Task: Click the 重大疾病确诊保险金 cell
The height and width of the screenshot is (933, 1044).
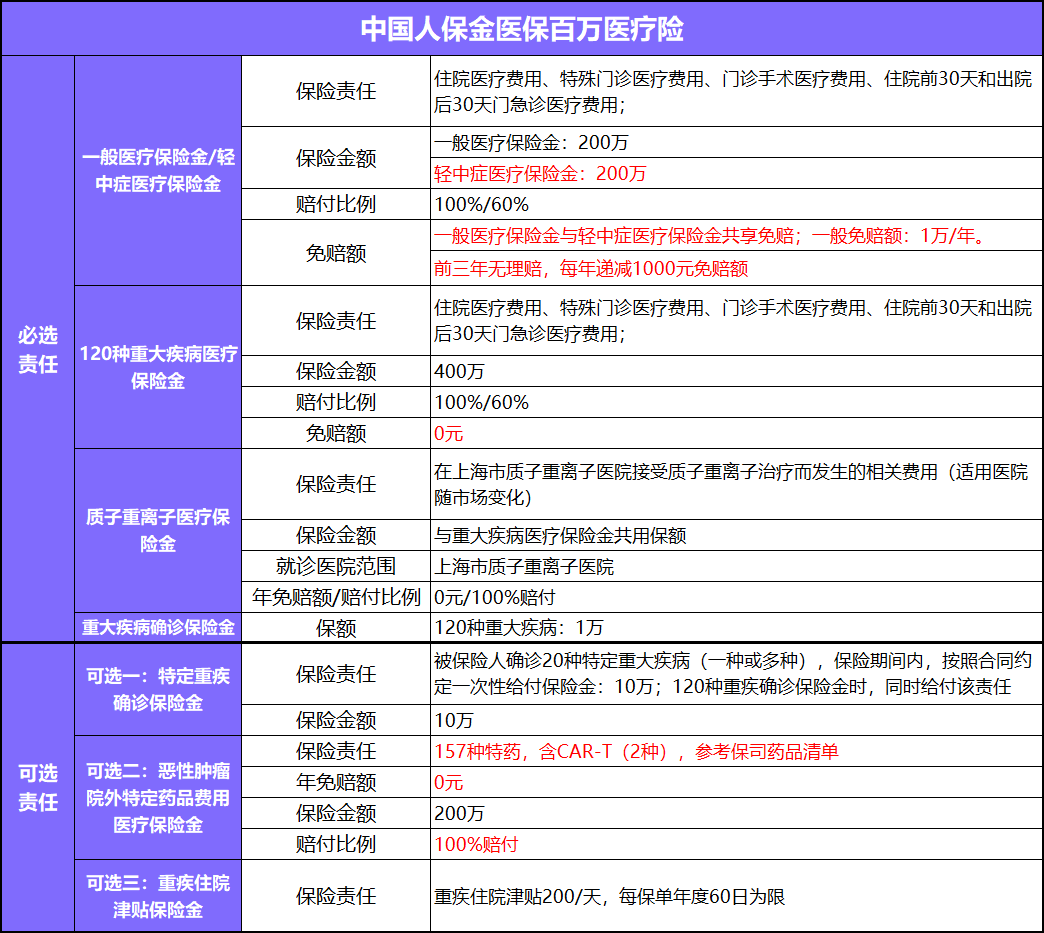Action: pos(158,627)
